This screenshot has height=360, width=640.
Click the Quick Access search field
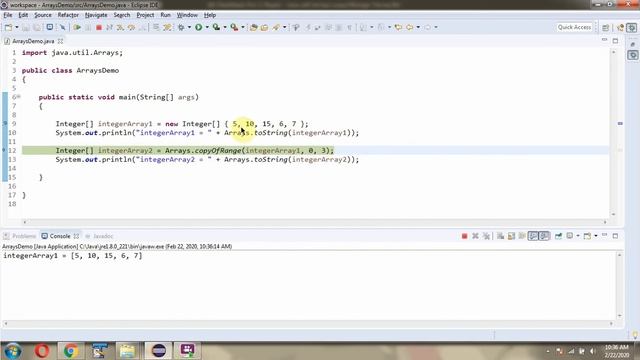tap(574, 27)
